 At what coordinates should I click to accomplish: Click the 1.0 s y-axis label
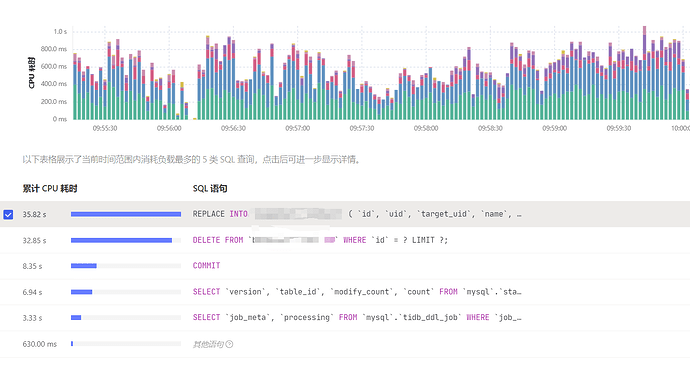click(x=60, y=32)
